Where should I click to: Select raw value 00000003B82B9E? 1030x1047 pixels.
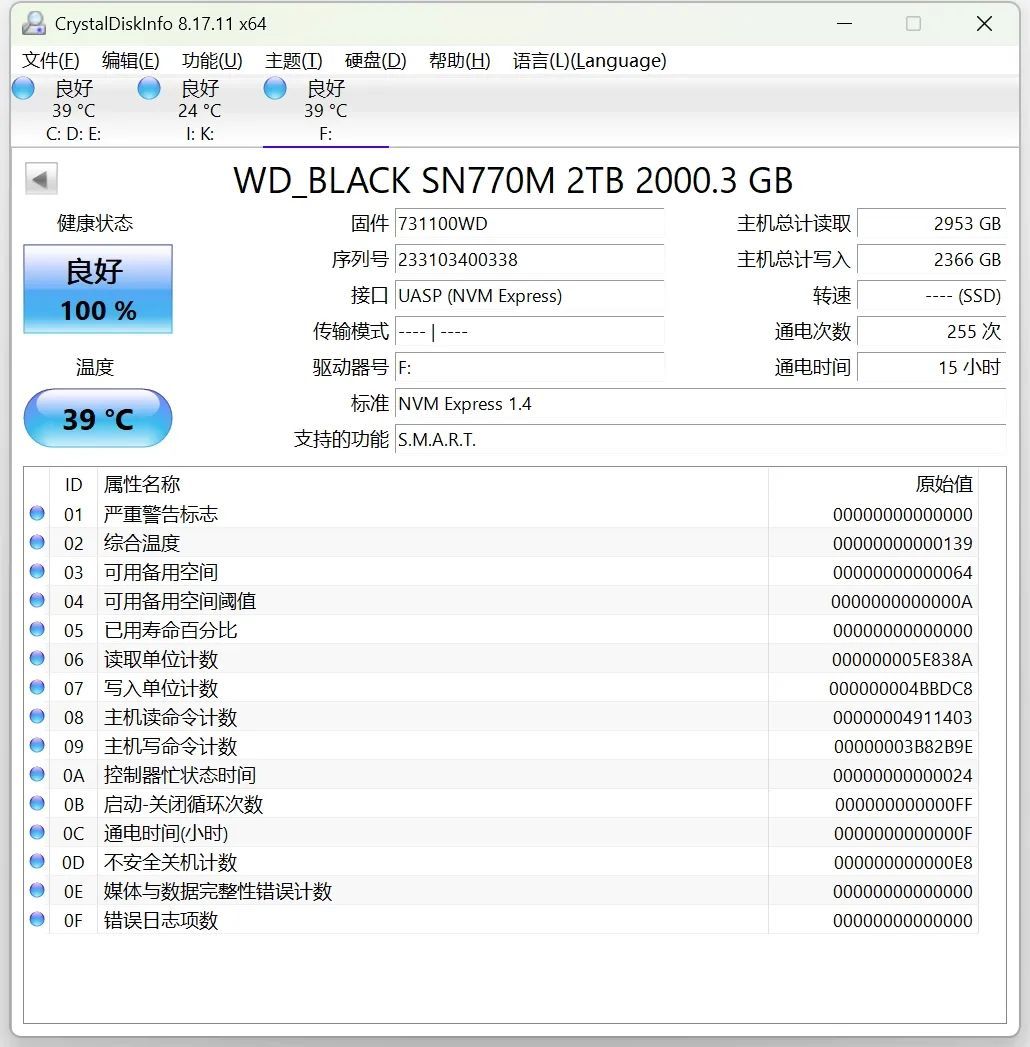point(903,747)
